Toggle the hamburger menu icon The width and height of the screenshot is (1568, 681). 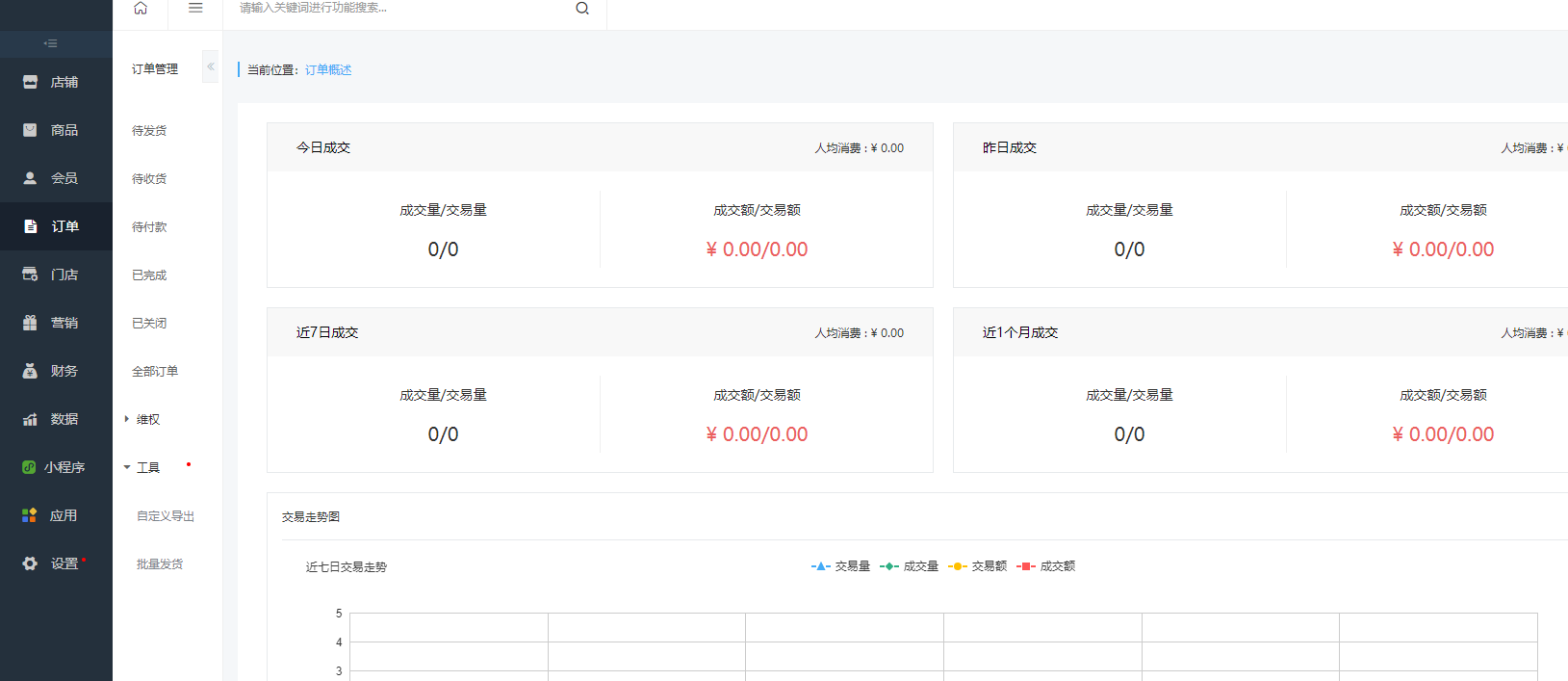pos(195,8)
